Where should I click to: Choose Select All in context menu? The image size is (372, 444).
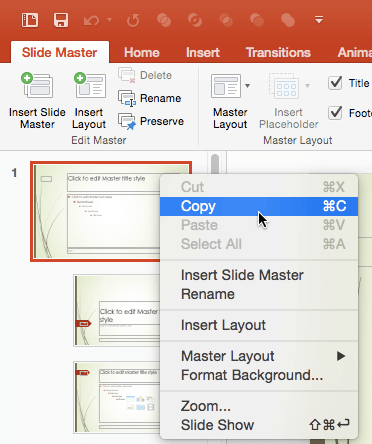tap(259, 244)
